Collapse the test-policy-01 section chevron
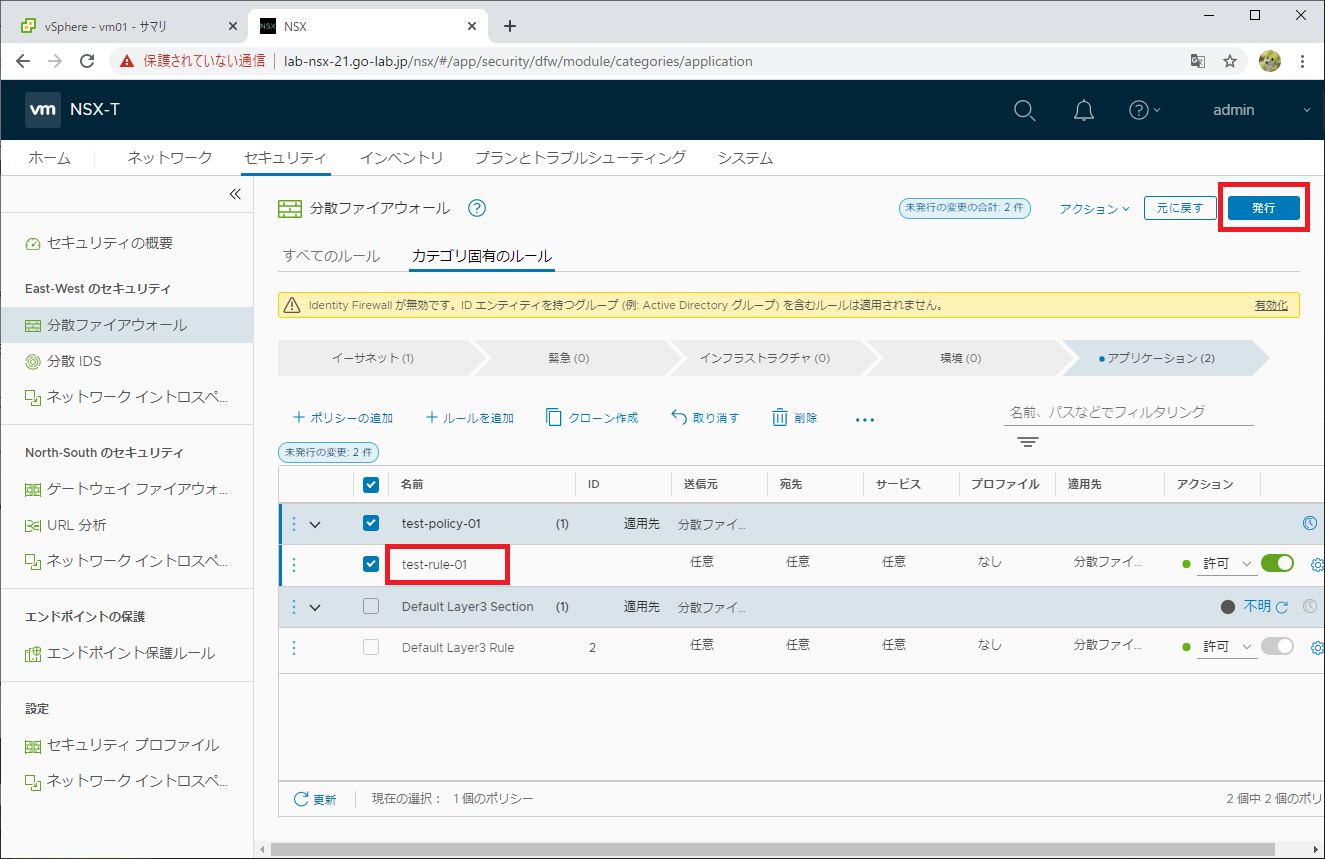The height and width of the screenshot is (859, 1325). pyautogui.click(x=316, y=524)
